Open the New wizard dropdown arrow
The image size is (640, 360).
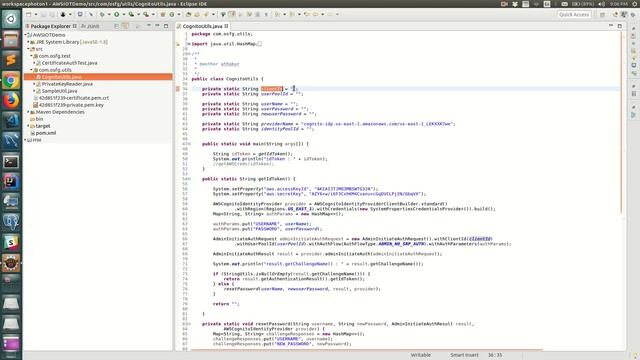click(36, 14)
